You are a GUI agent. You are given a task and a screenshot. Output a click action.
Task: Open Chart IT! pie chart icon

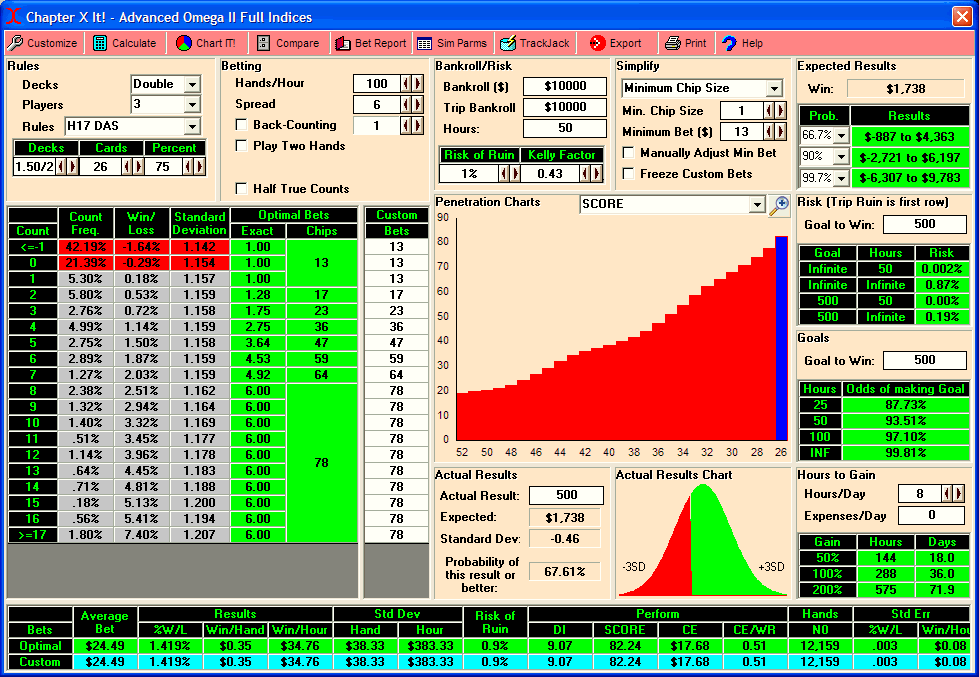click(184, 43)
